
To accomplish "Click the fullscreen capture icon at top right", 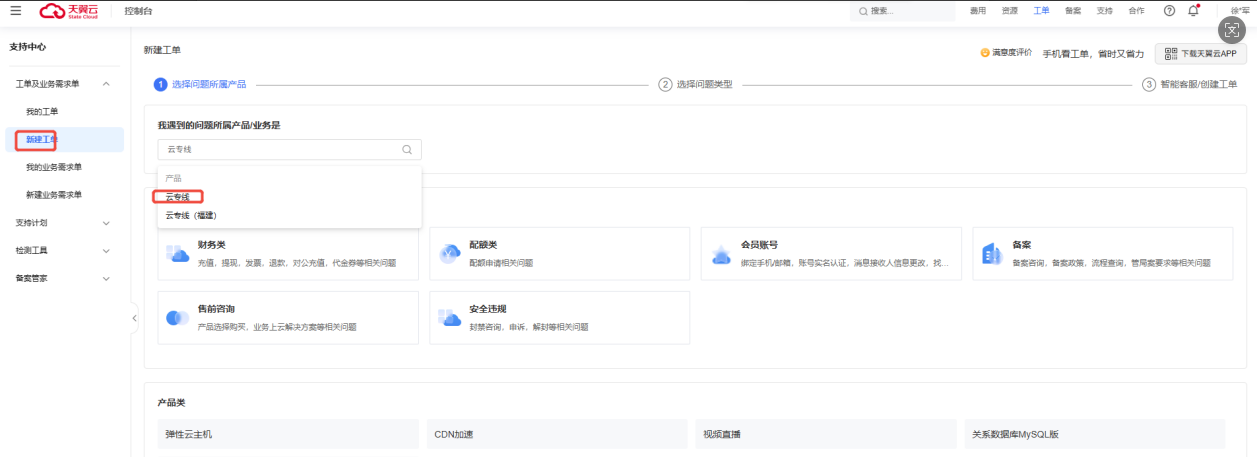I will (1231, 29).
